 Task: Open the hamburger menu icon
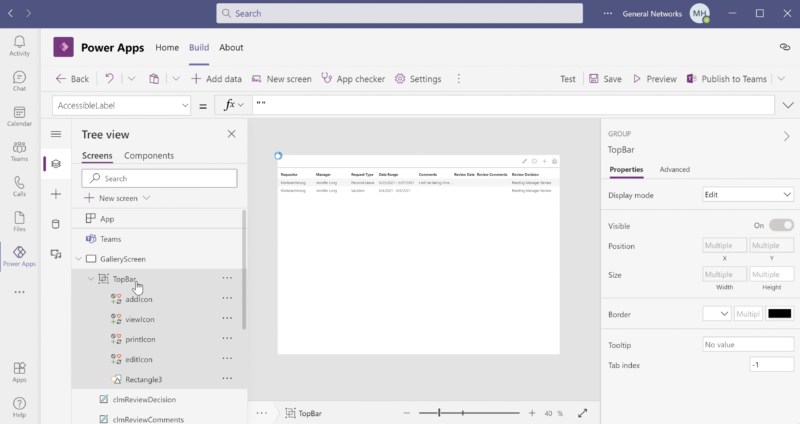point(56,134)
